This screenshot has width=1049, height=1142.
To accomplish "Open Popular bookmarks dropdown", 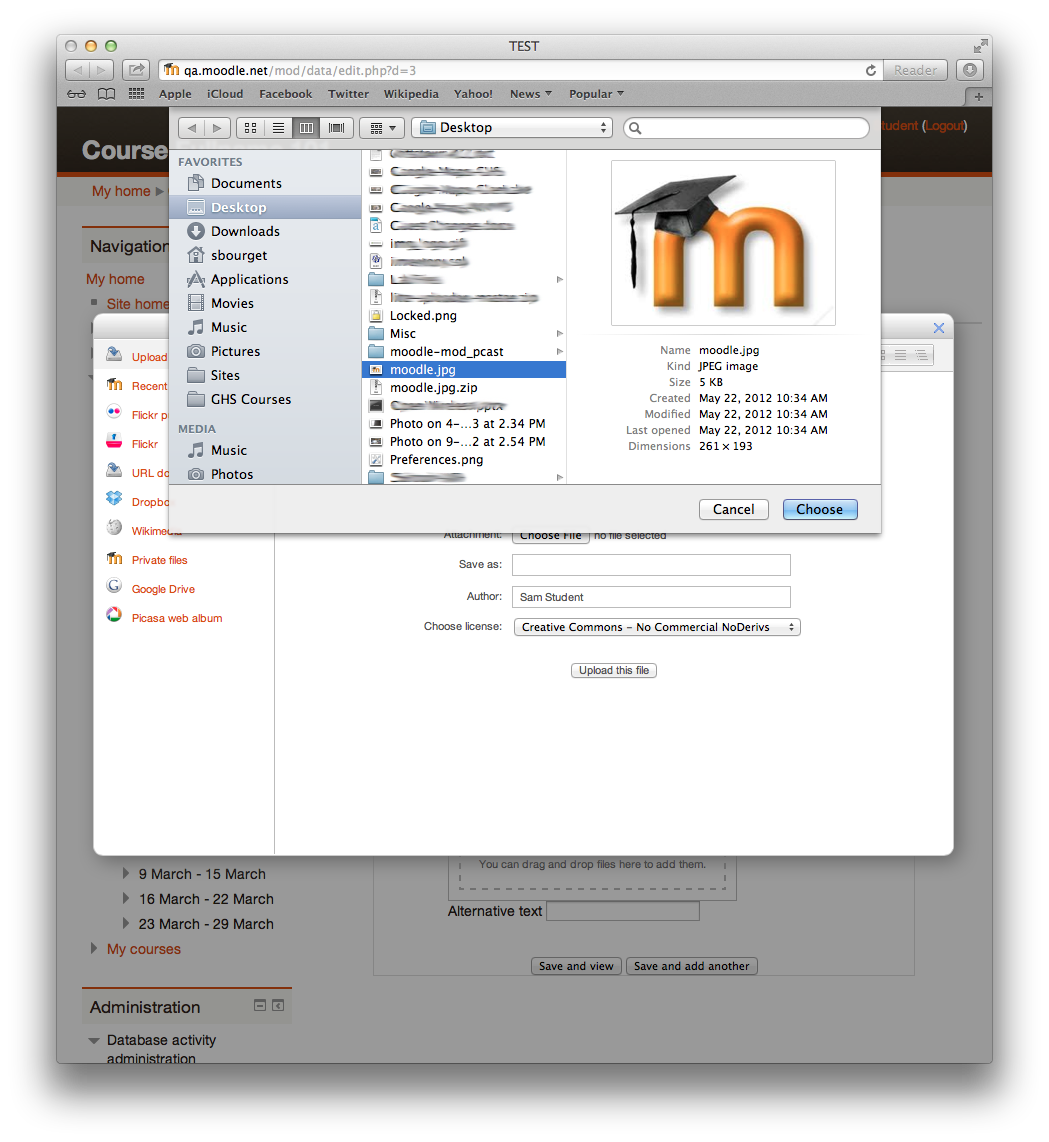I will (x=596, y=94).
